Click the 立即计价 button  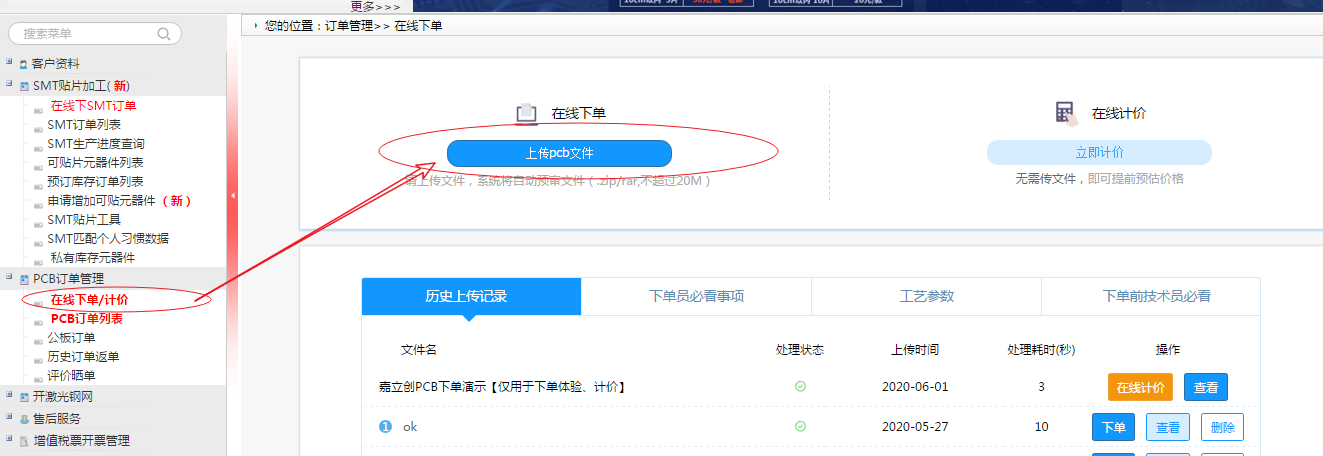(1099, 152)
